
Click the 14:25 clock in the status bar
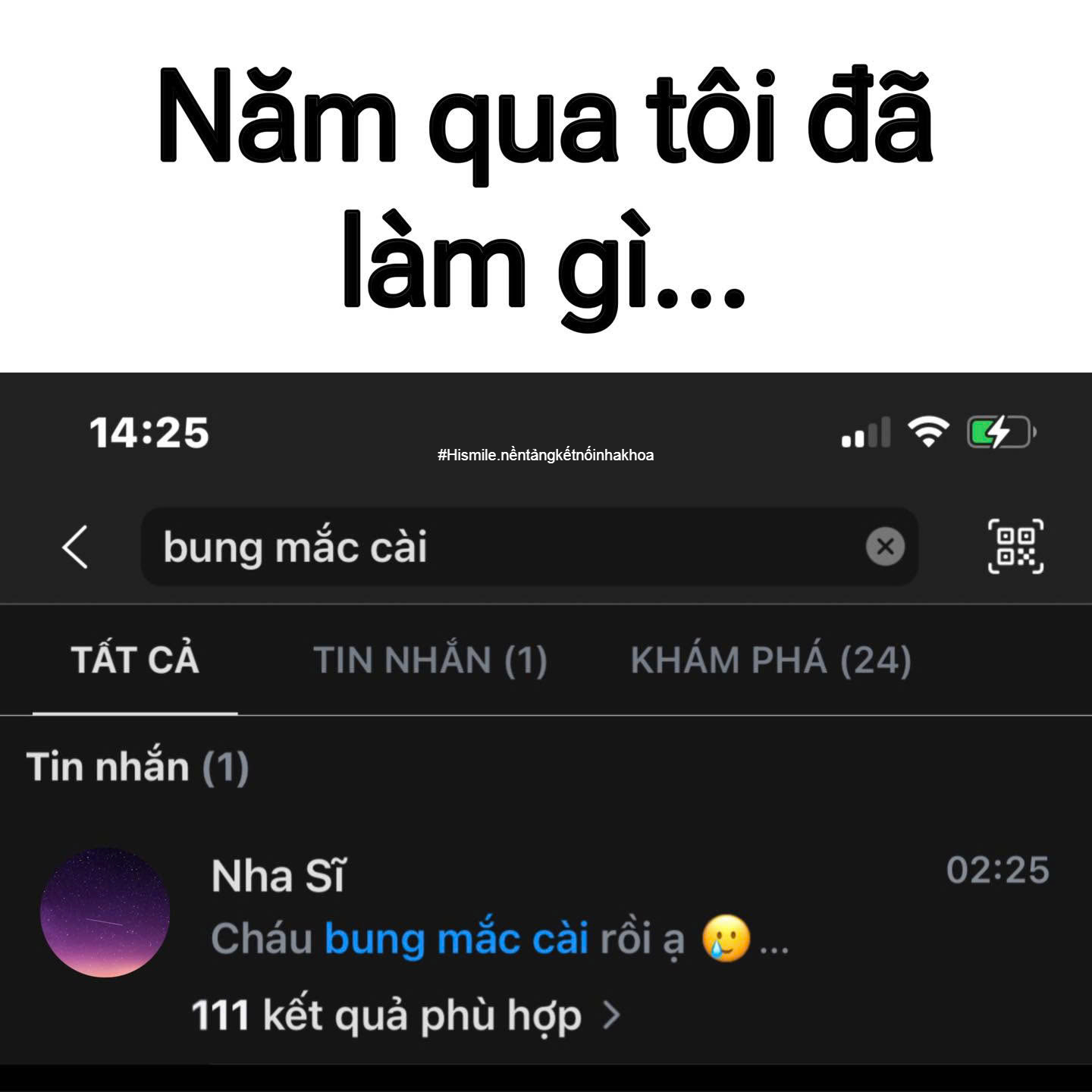tap(149, 433)
